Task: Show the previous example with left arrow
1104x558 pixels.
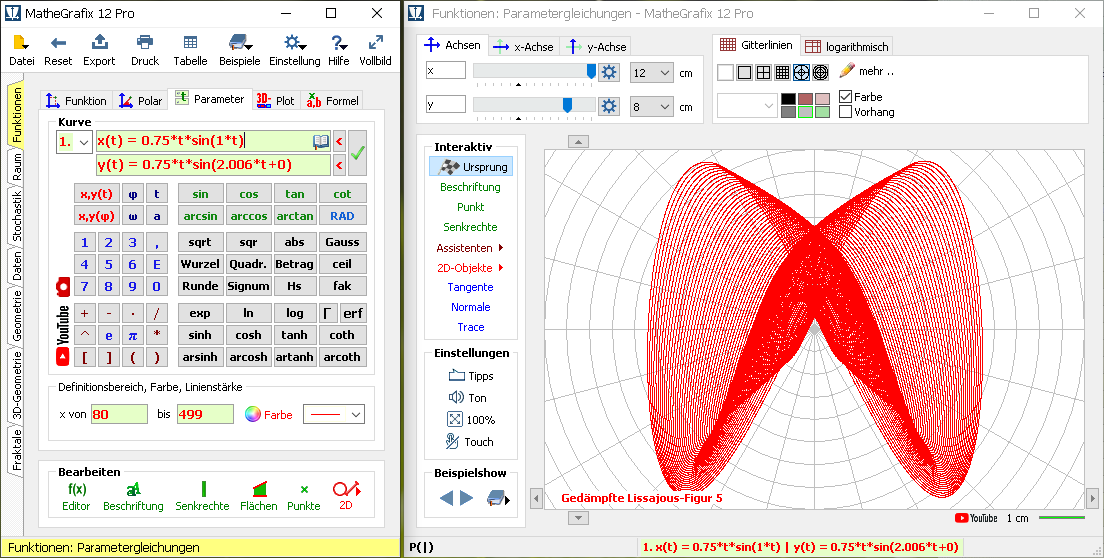Action: 446,498
